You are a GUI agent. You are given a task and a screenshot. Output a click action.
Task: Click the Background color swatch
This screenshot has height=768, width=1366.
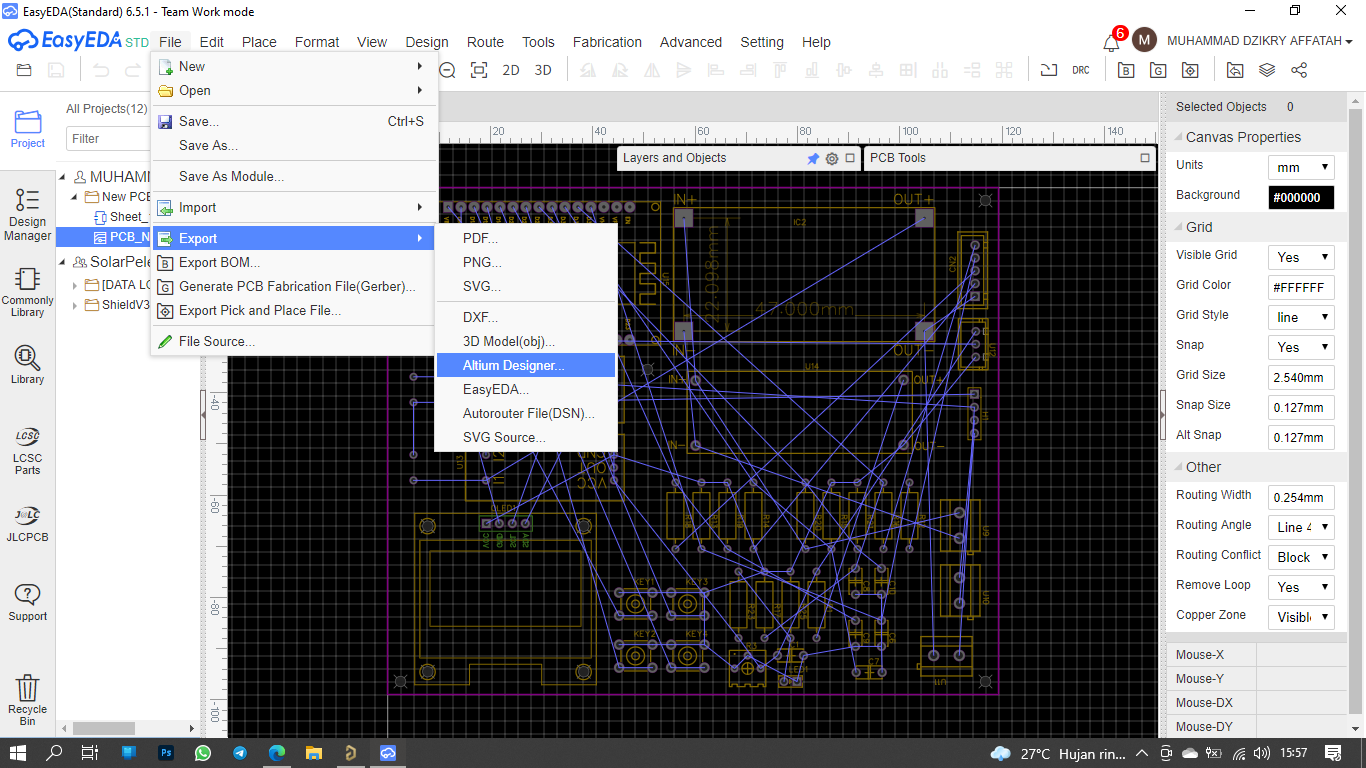tap(1301, 197)
